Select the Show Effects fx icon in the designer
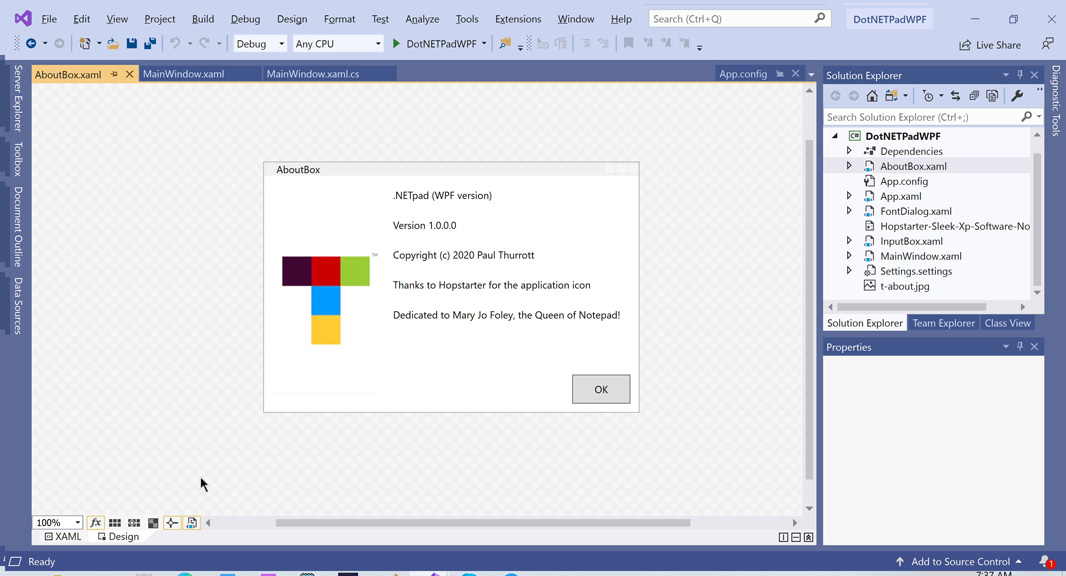Viewport: 1066px width, 576px height. pyautogui.click(x=95, y=522)
